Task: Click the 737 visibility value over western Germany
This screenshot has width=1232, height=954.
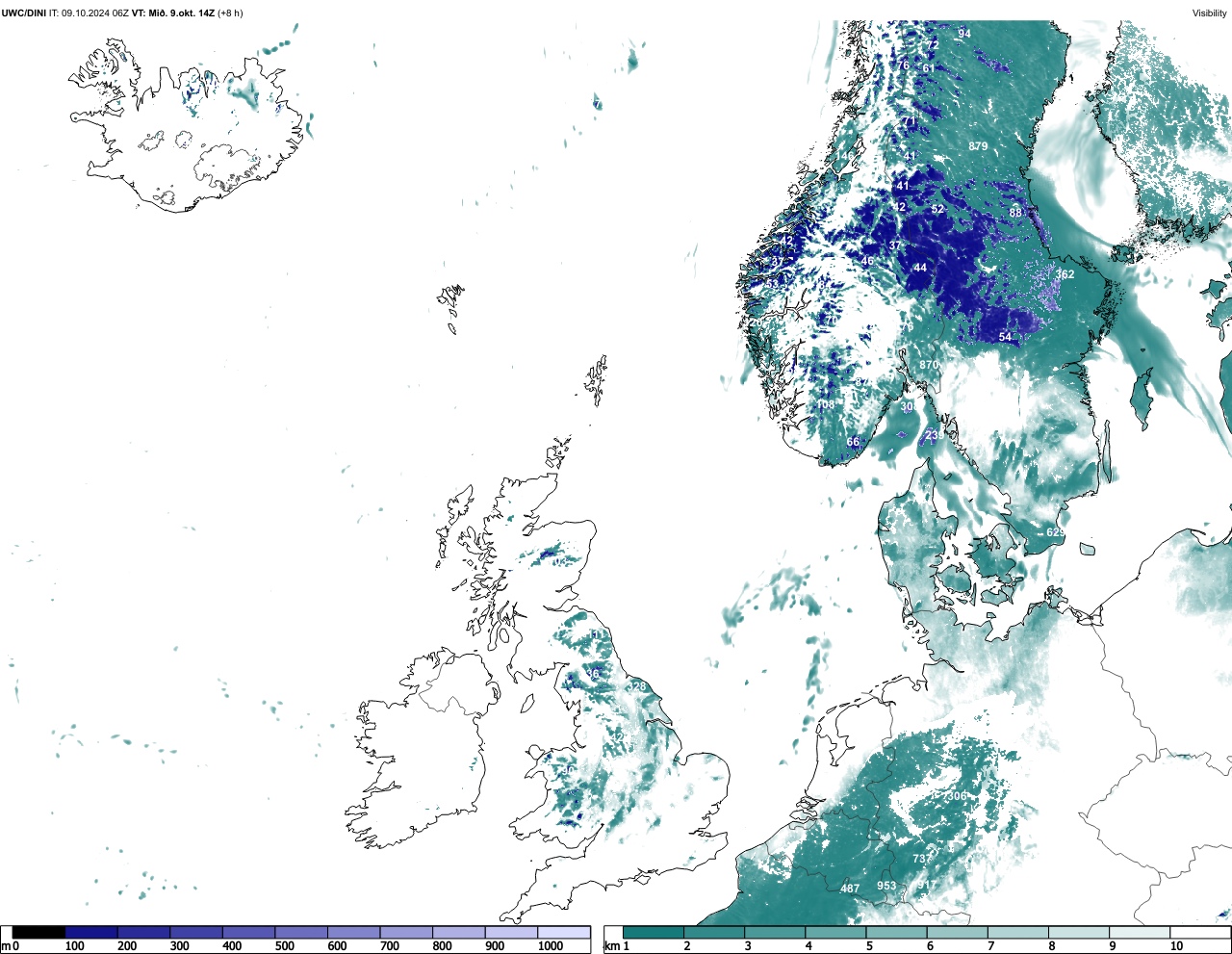Action: (923, 859)
